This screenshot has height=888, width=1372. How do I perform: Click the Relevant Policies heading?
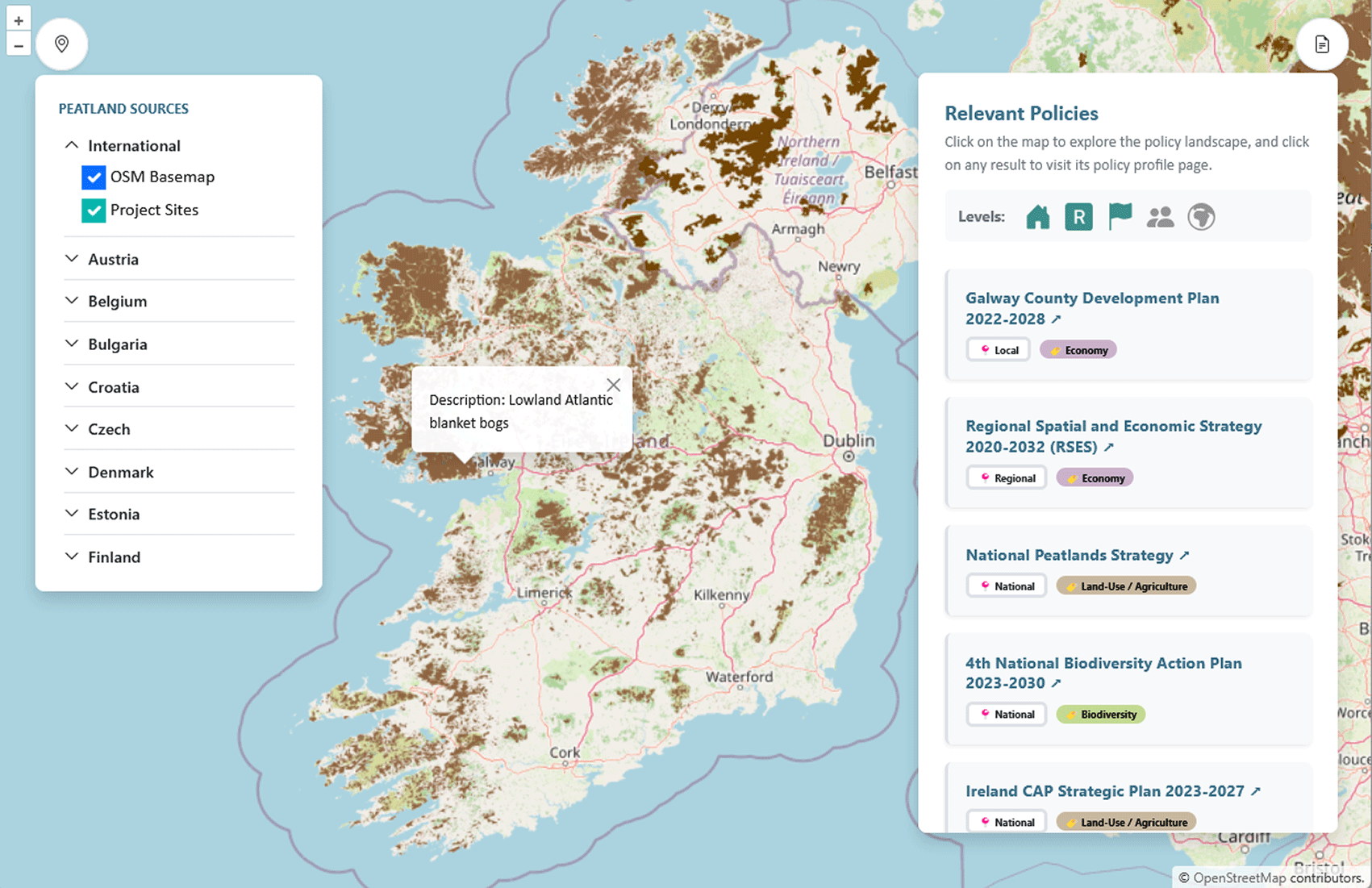[x=1021, y=114]
